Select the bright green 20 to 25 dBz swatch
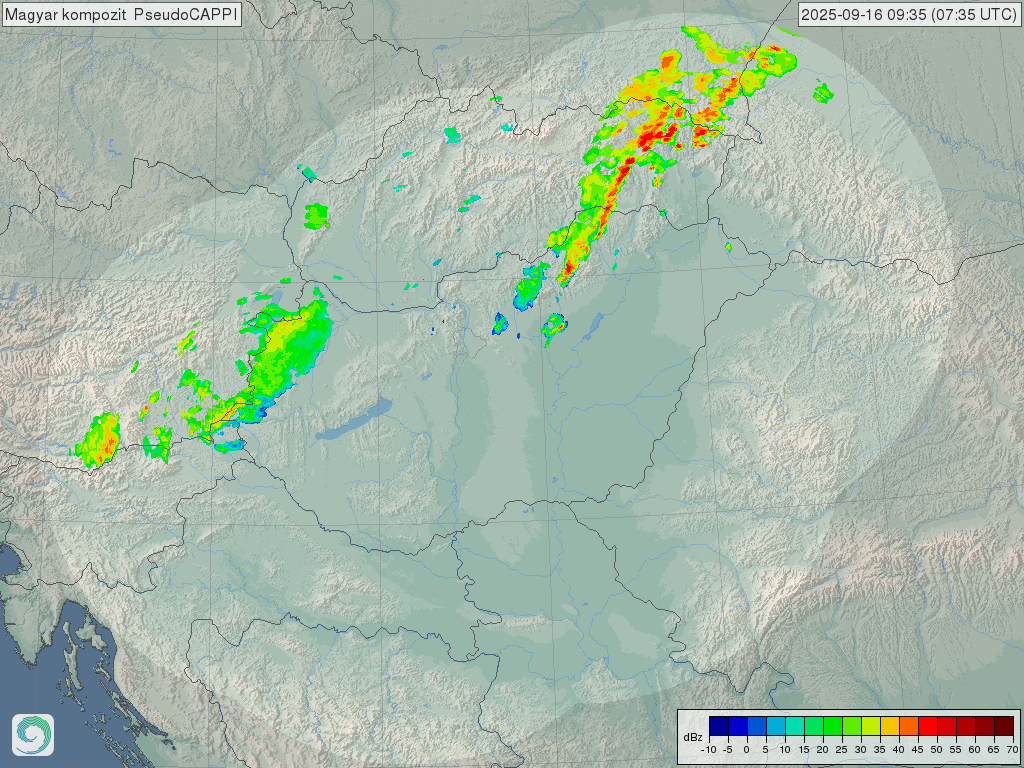The image size is (1024, 768). pos(833,726)
